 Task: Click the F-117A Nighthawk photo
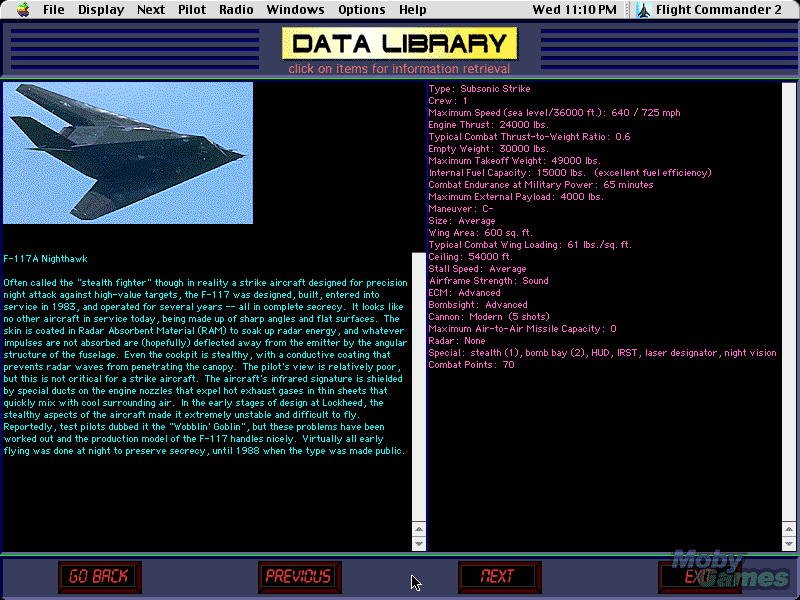tap(128, 153)
